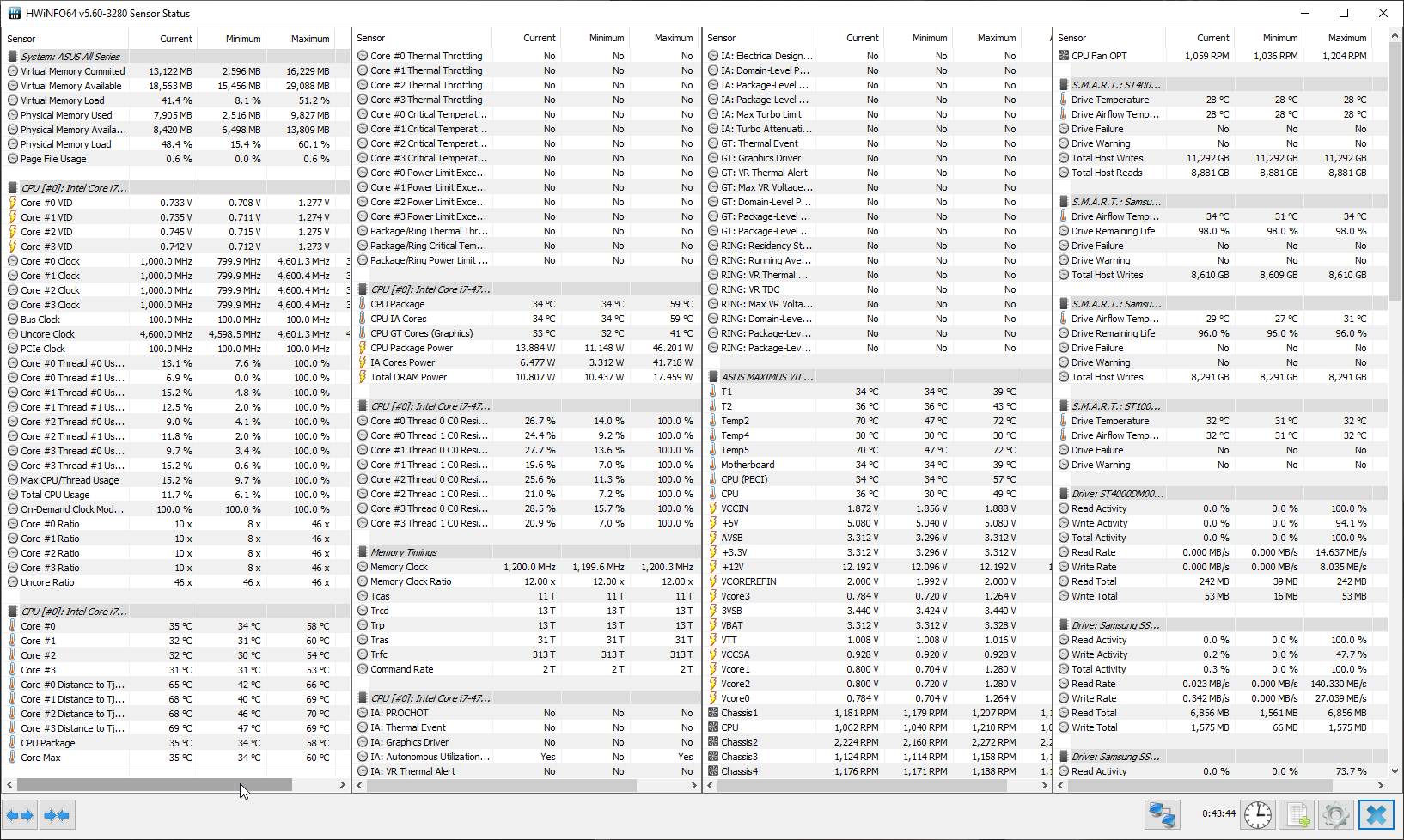Click the HWiNFO64 title bar app icon
Screen dimensions: 1404x840
[x=14, y=13]
